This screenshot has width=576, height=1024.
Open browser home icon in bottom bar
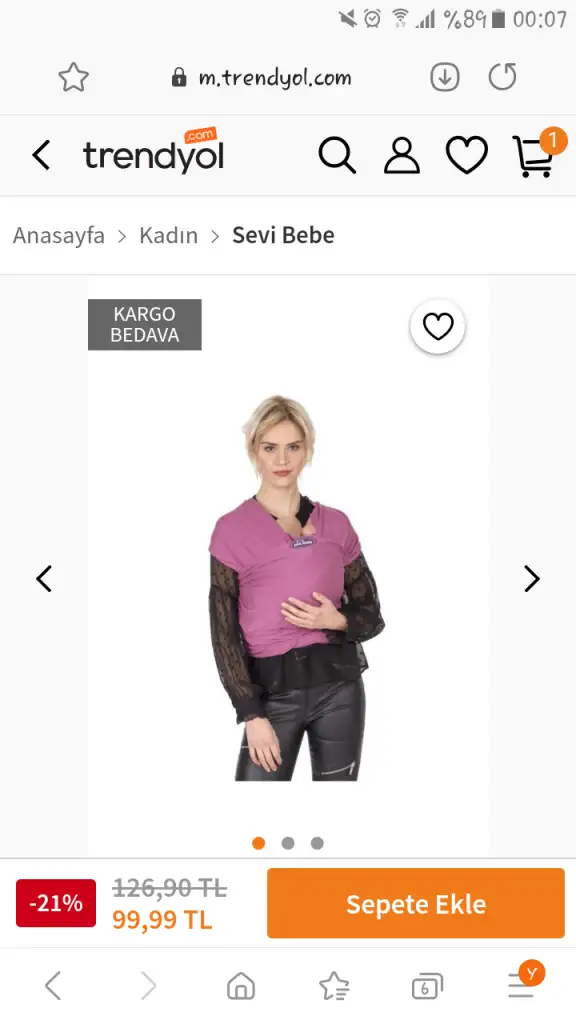pos(241,985)
